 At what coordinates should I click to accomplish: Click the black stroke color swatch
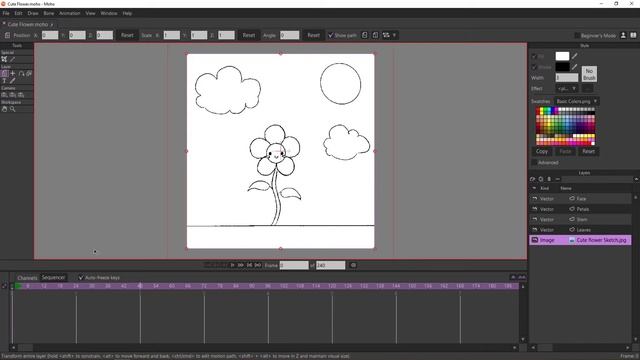click(x=562, y=67)
